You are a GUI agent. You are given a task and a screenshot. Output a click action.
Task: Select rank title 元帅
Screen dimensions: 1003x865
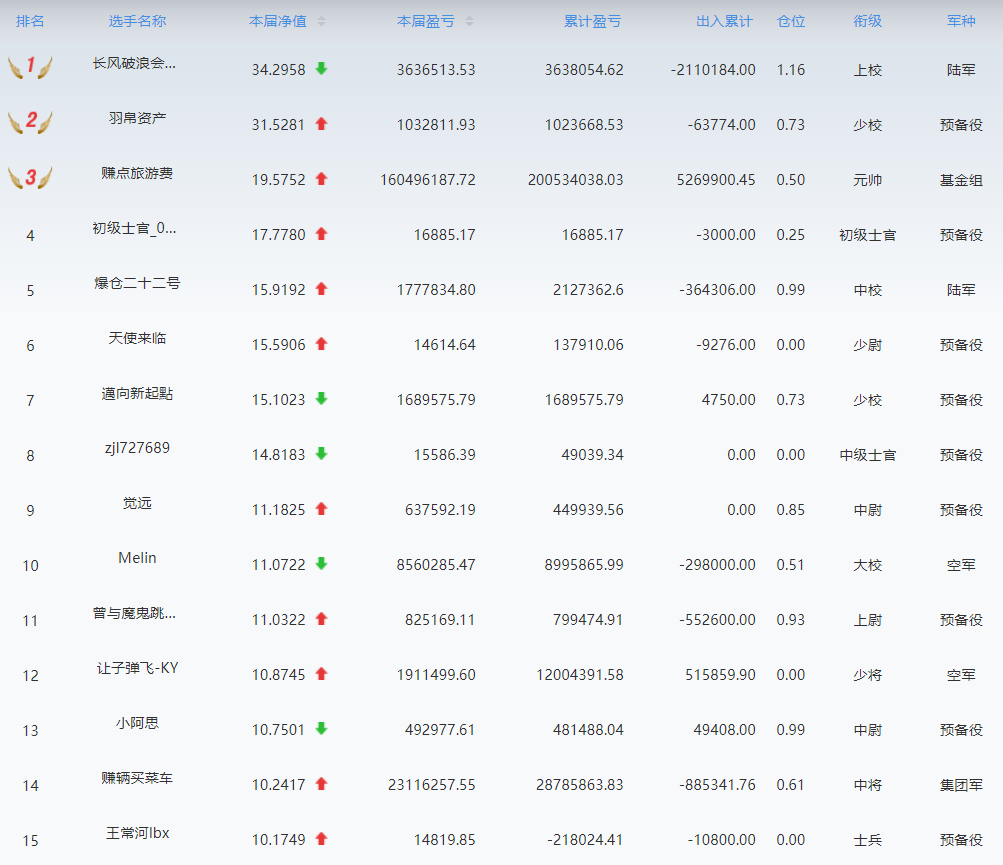coord(867,180)
